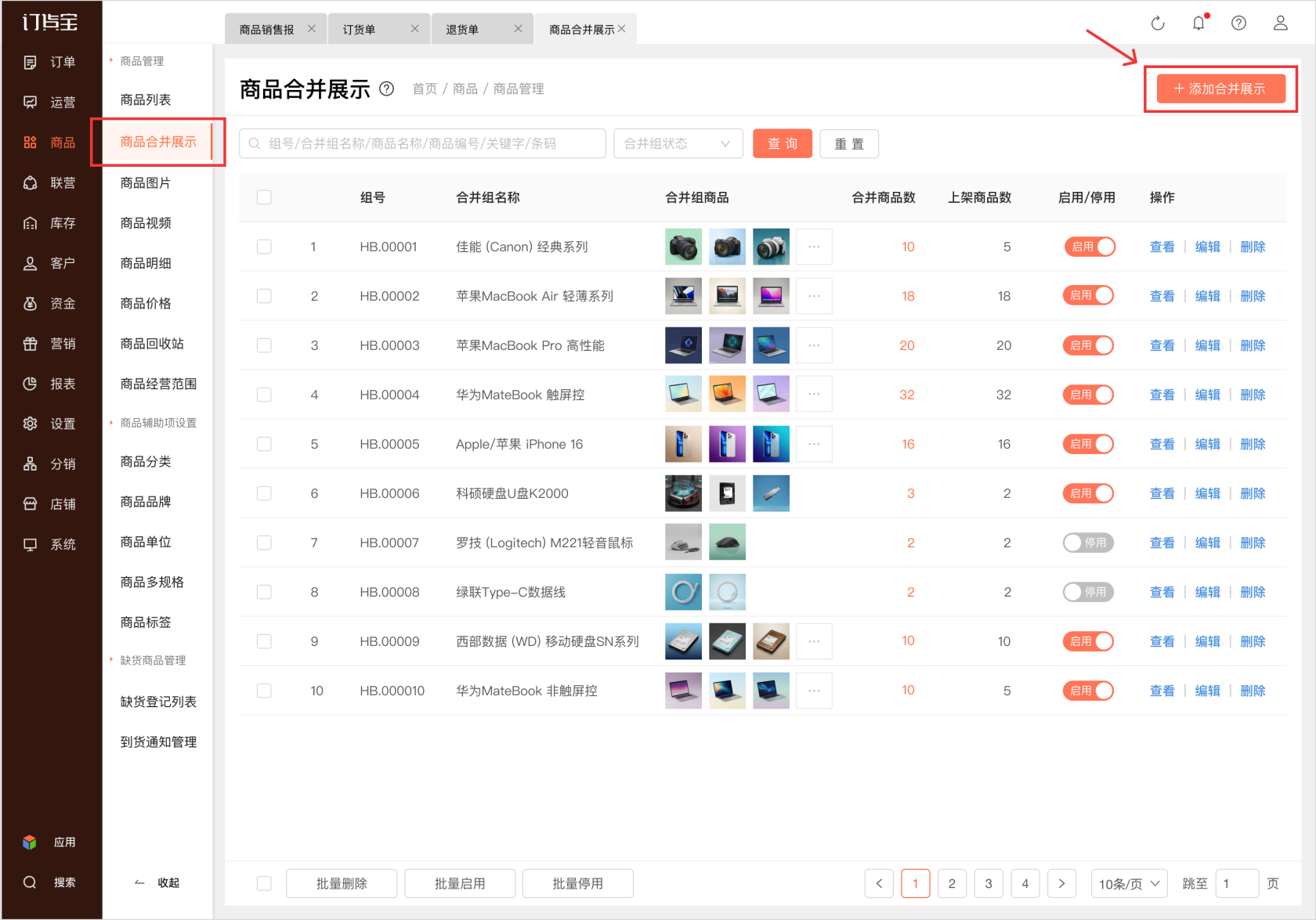The height and width of the screenshot is (920, 1316).
Task: Open the user profile icon
Action: [1280, 23]
